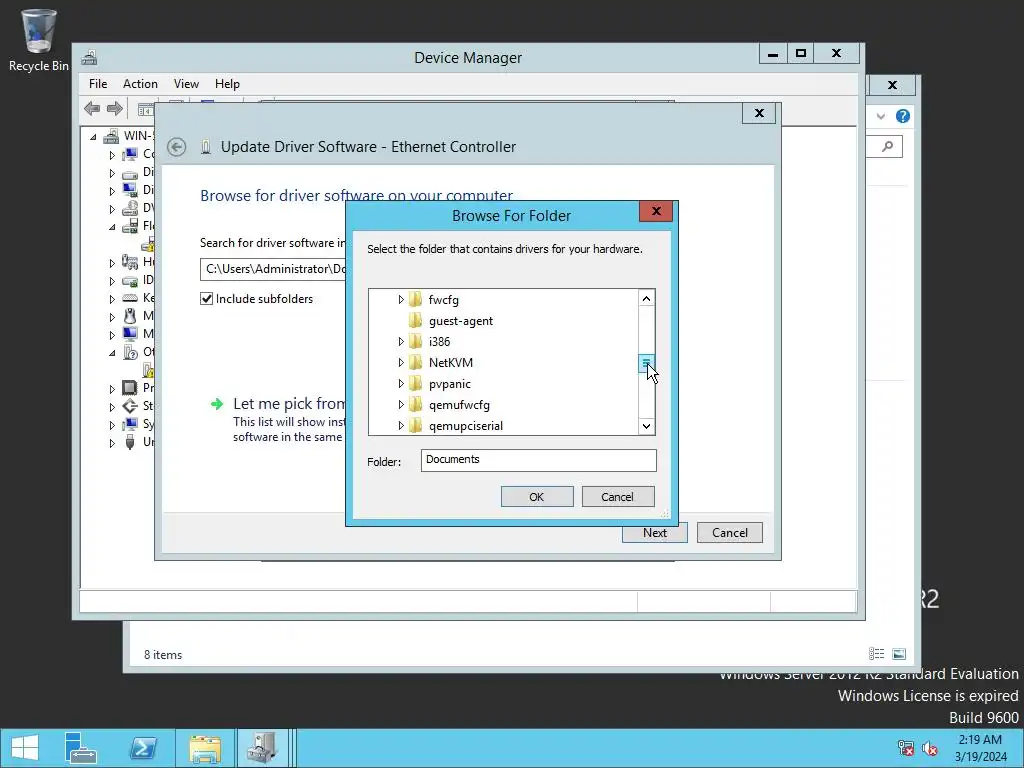Confirm folder selection with OK

537,497
